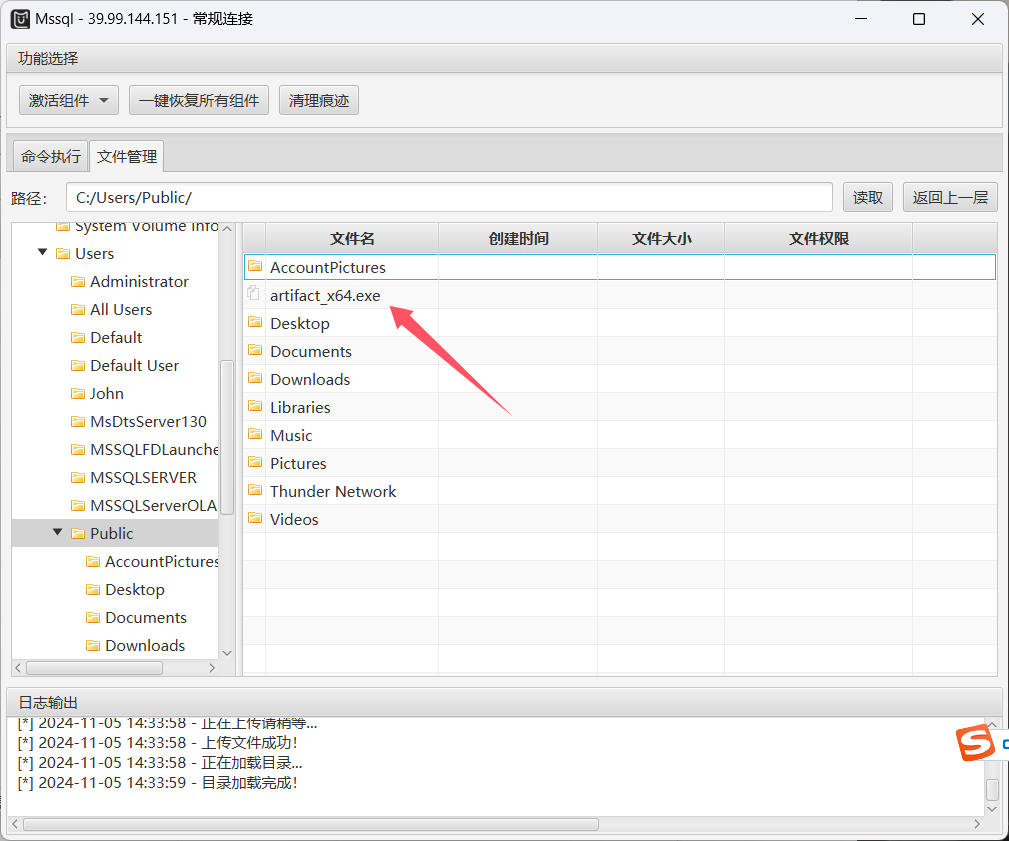Click the 上传文件成功 log entry

(158, 743)
